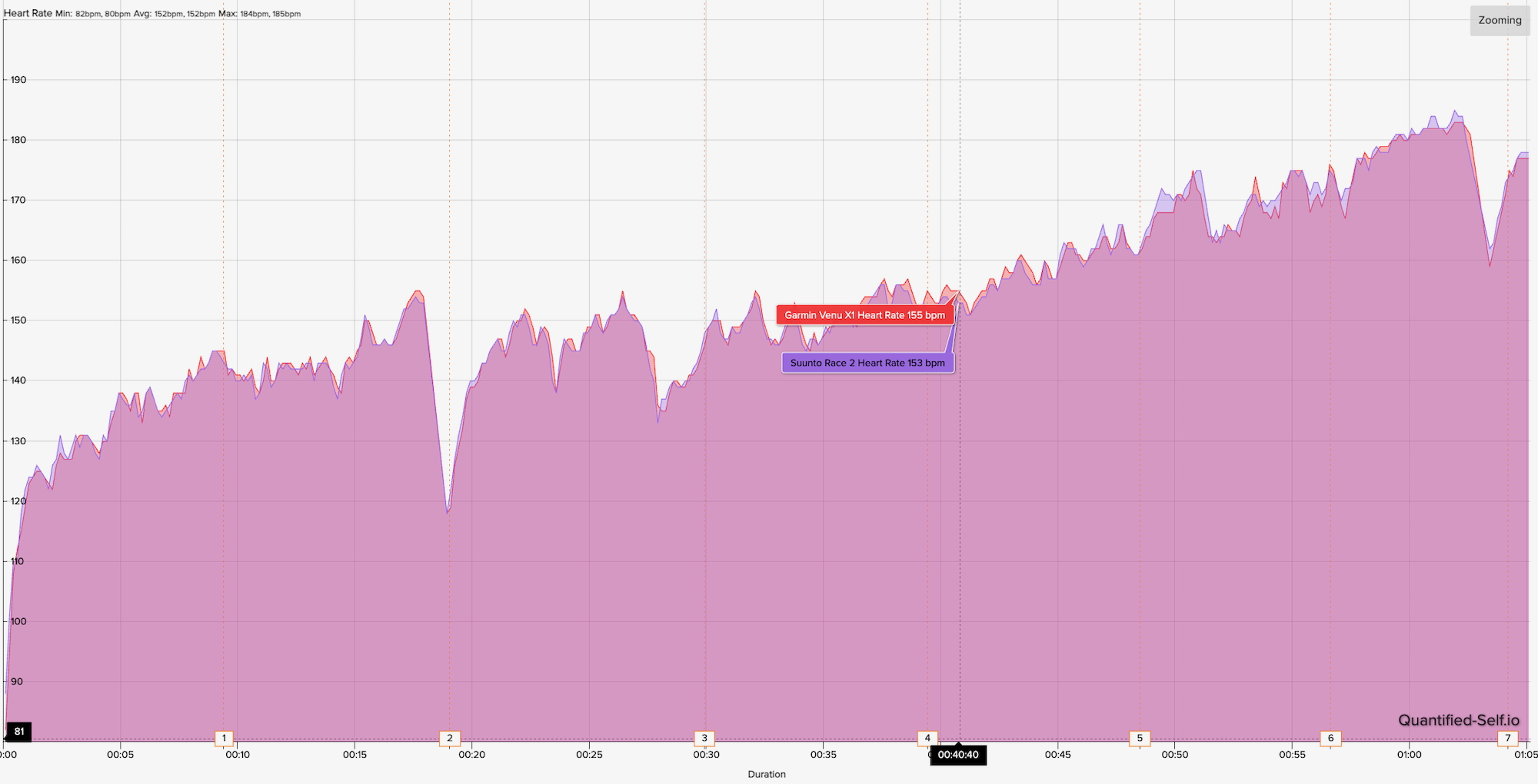Click the Zooming button
The width and height of the screenshot is (1538, 784).
pyautogui.click(x=1500, y=21)
